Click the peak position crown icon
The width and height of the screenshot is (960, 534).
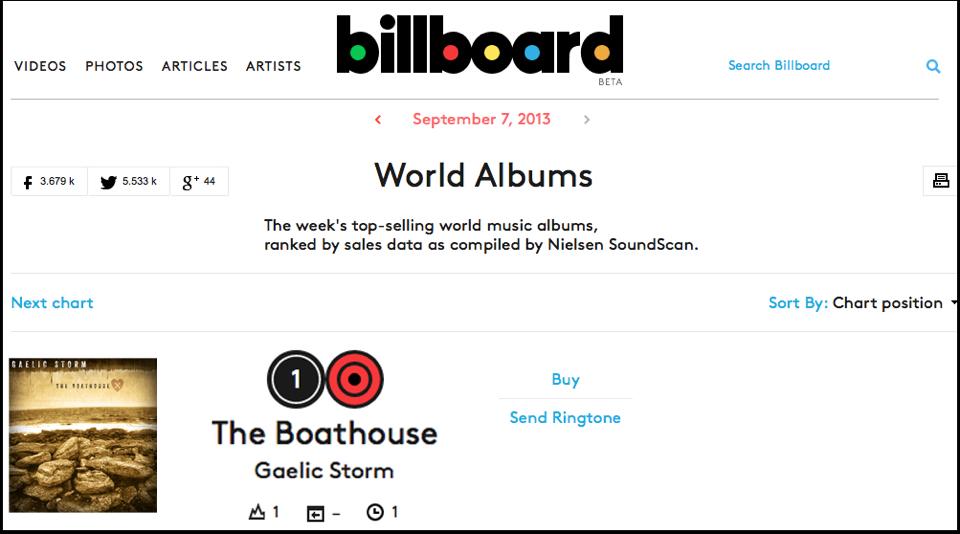pyautogui.click(x=257, y=511)
